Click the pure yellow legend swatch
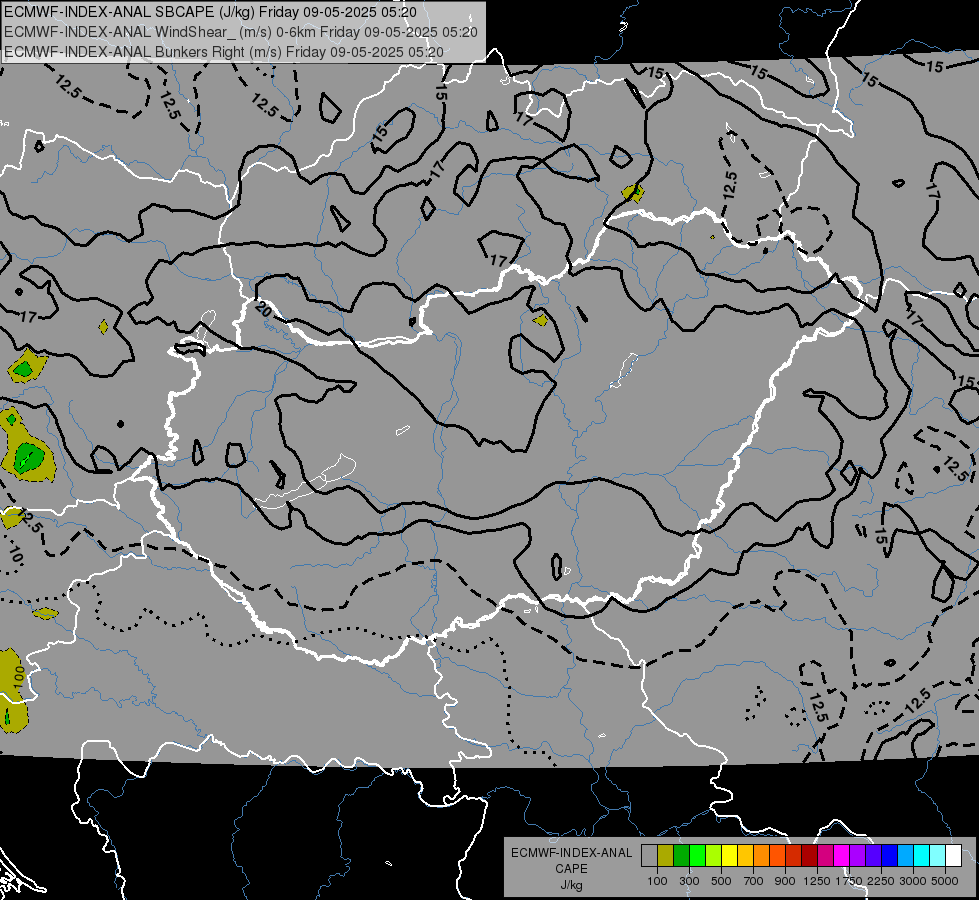Viewport: 979px width, 900px height. tap(729, 855)
